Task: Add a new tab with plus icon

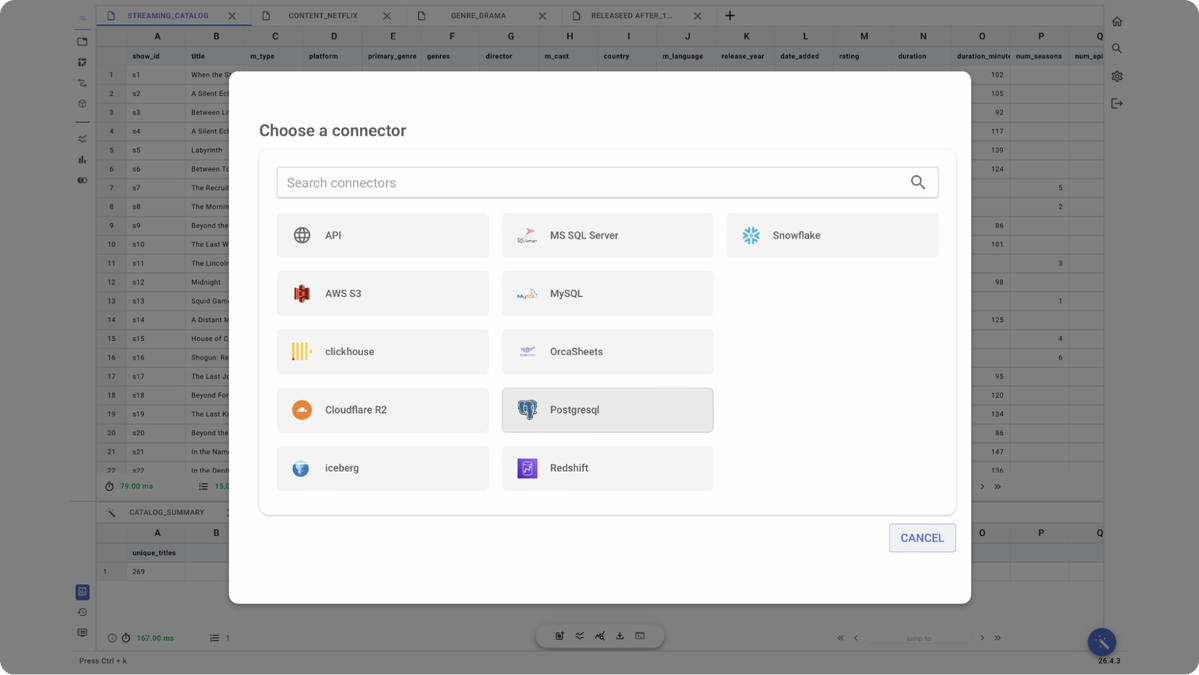Action: click(x=729, y=15)
